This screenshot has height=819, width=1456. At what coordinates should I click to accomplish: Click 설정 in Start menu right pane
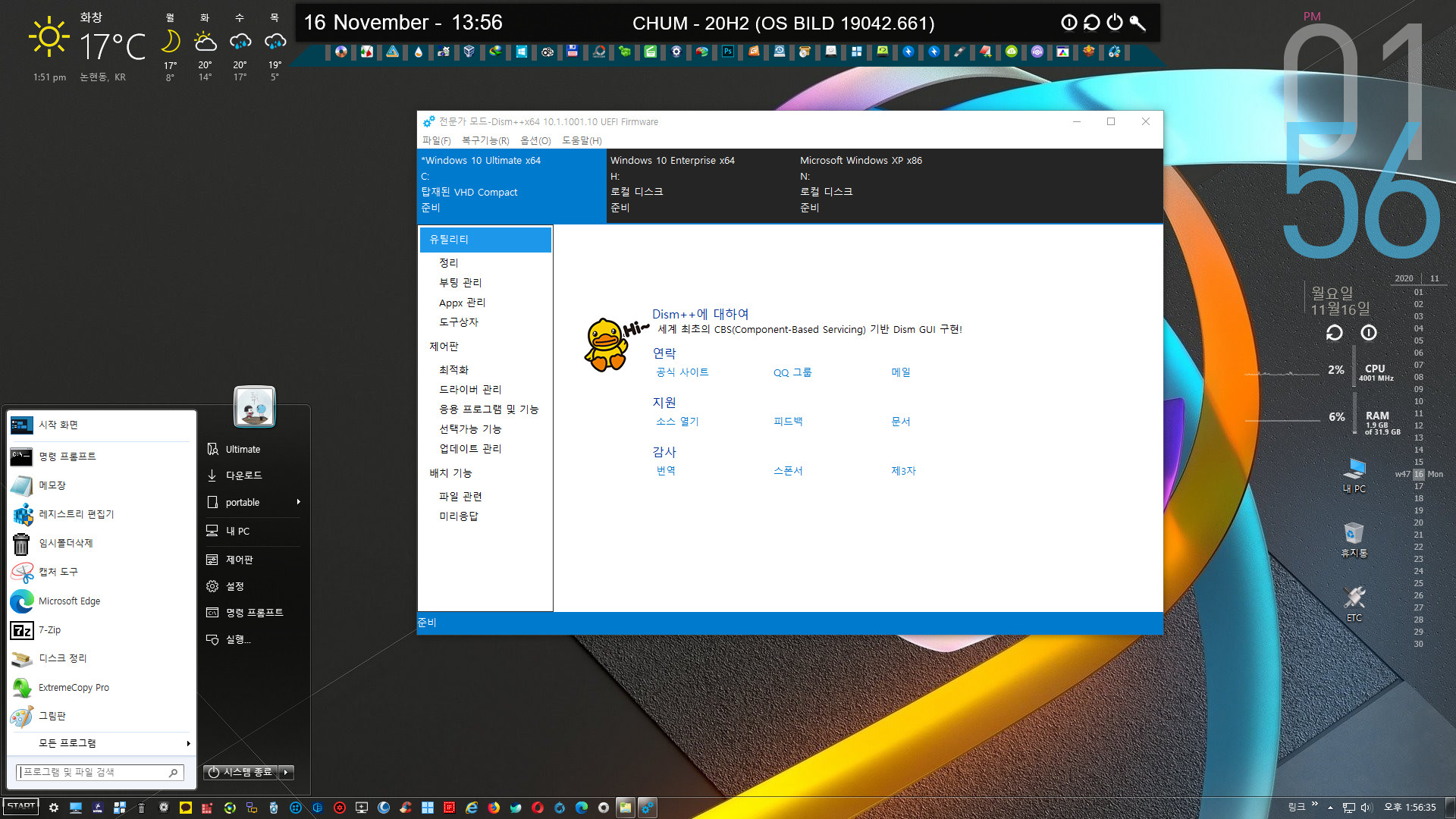coord(253,586)
